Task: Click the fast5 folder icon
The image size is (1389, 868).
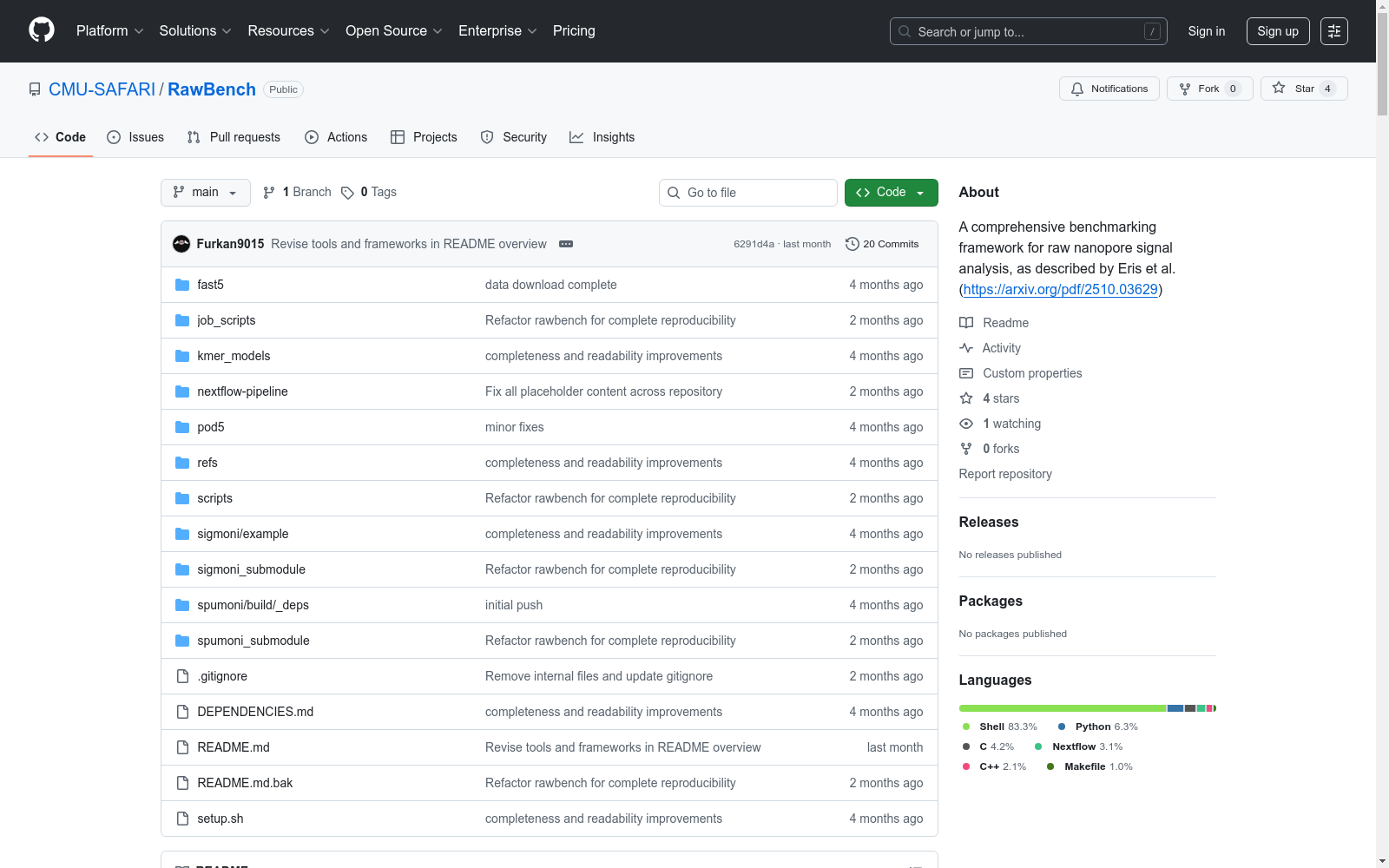Action: coord(182,285)
